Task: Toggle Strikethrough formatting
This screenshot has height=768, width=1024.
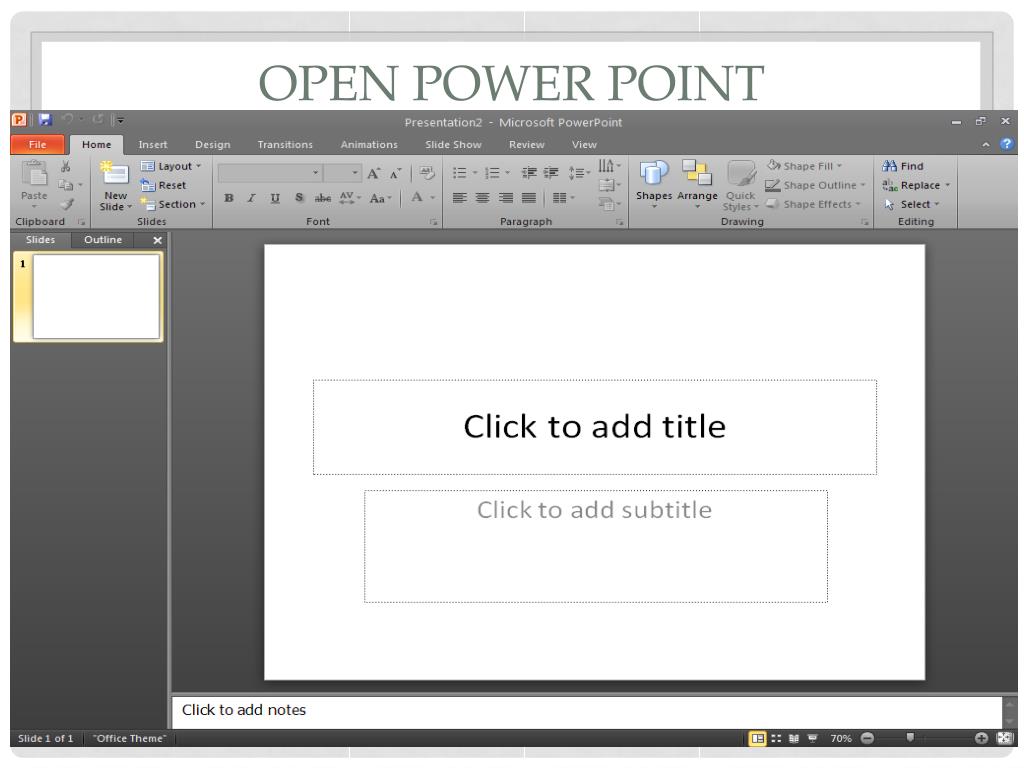Action: pos(323,198)
